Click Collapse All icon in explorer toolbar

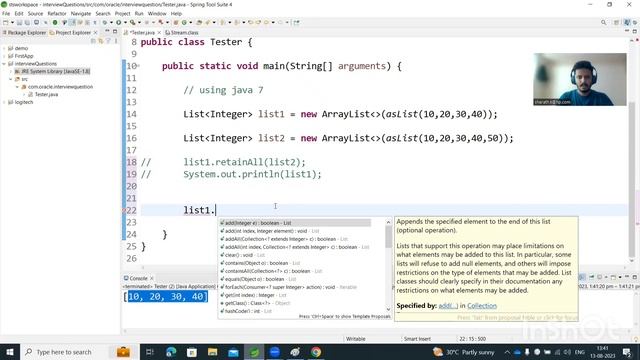tap(93, 41)
